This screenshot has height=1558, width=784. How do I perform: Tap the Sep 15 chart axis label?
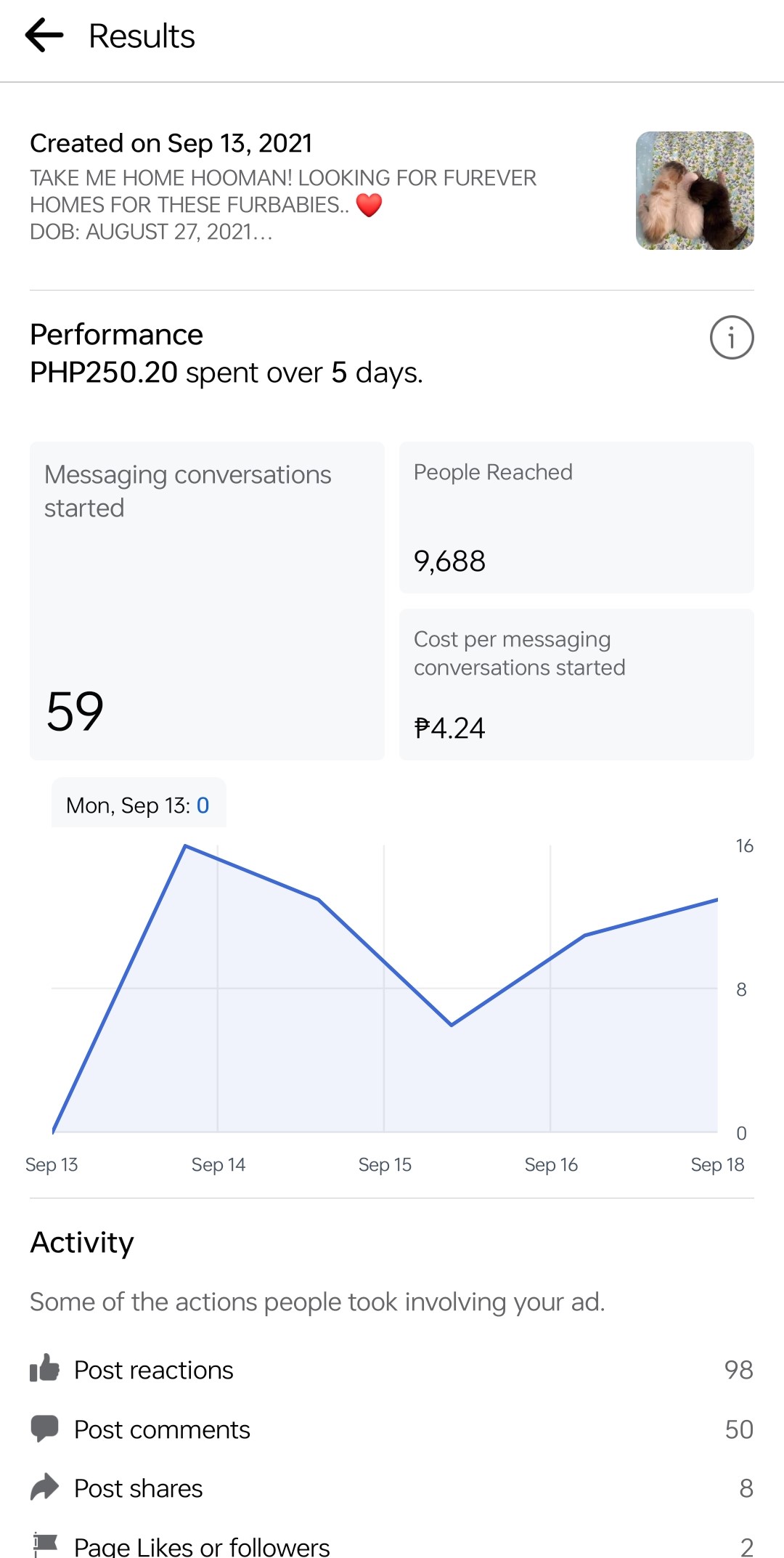tap(385, 1164)
